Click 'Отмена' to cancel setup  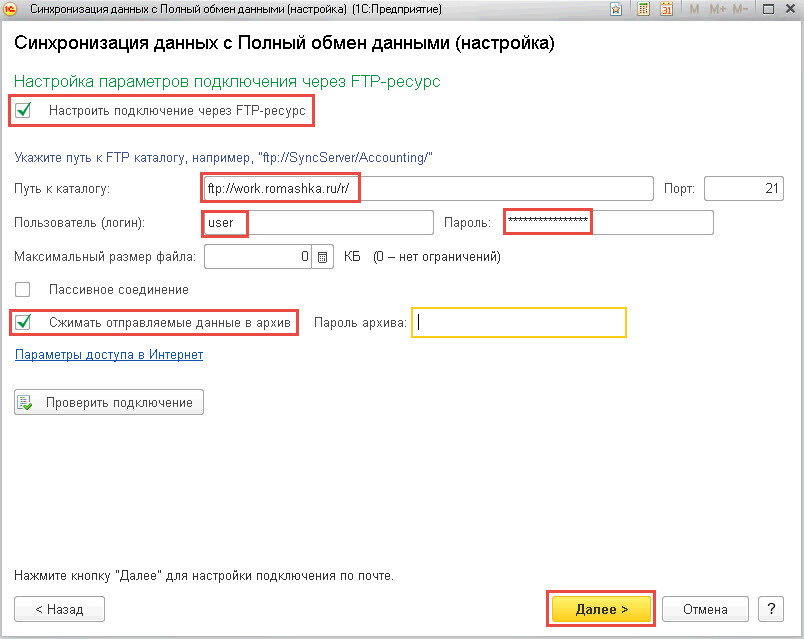(x=706, y=609)
